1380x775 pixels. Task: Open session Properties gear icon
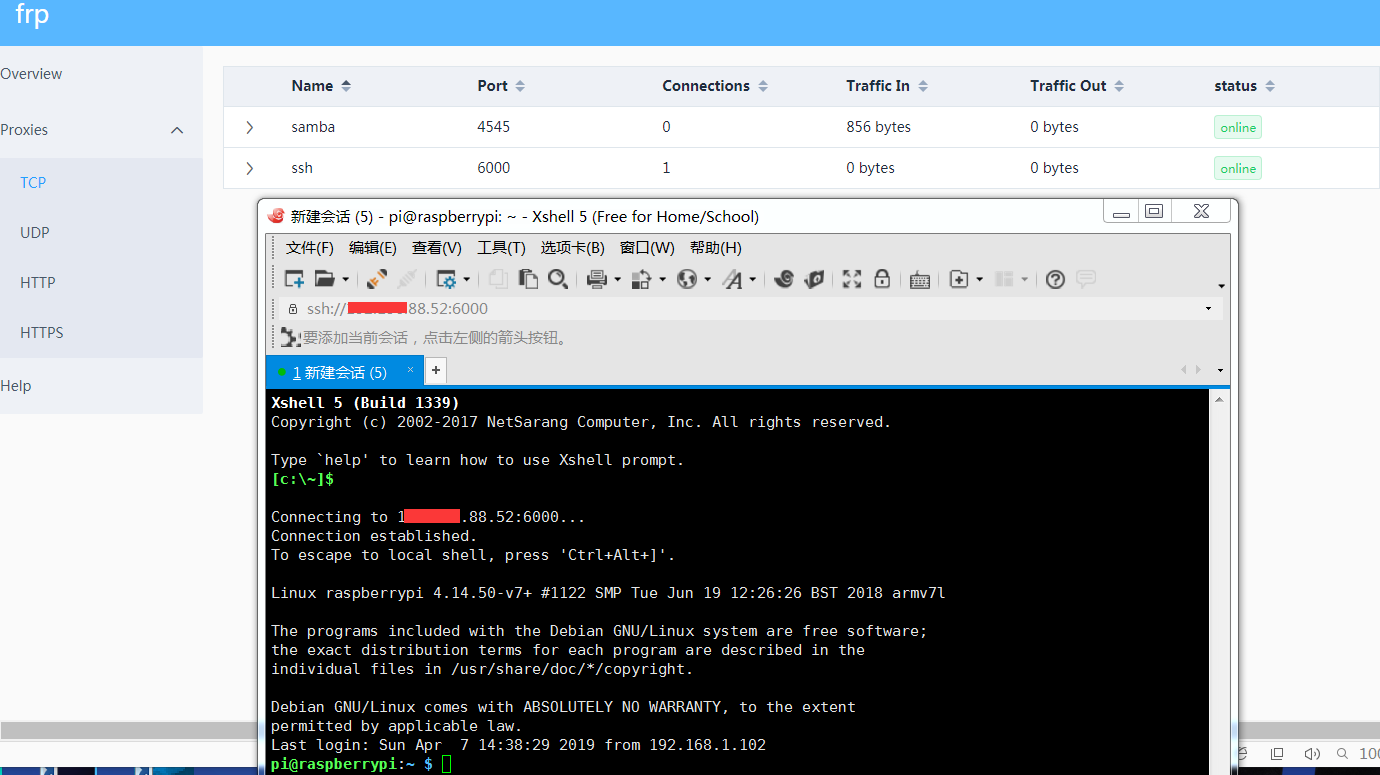tap(446, 279)
